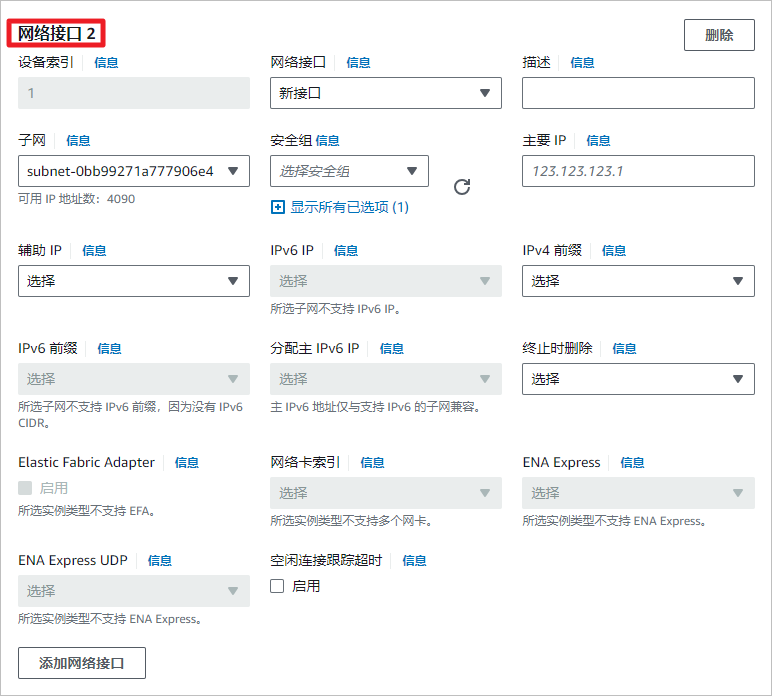
Task: Open 信息 link next to IPv4 前缀
Action: 614,251
